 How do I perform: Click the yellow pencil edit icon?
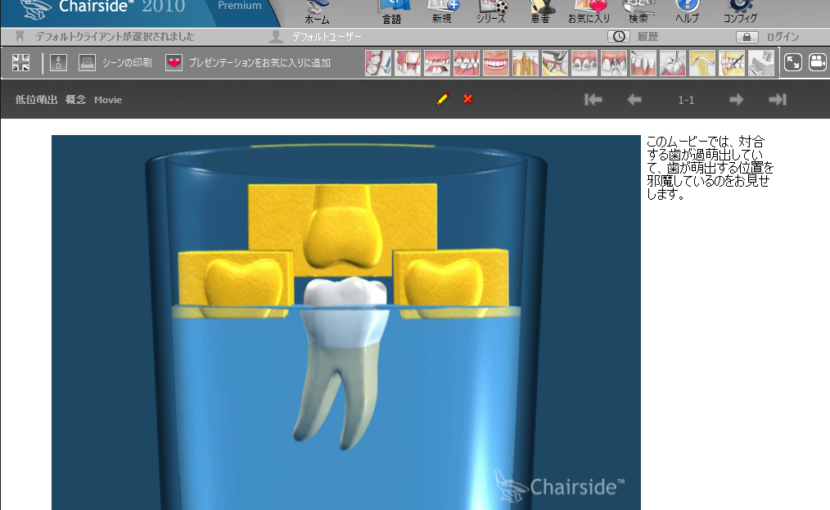[x=443, y=99]
